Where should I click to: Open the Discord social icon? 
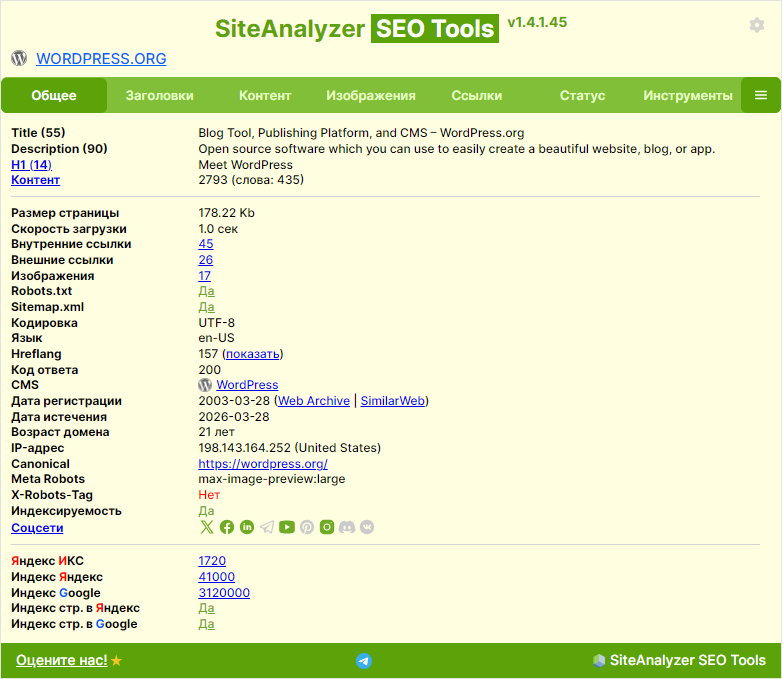347,527
